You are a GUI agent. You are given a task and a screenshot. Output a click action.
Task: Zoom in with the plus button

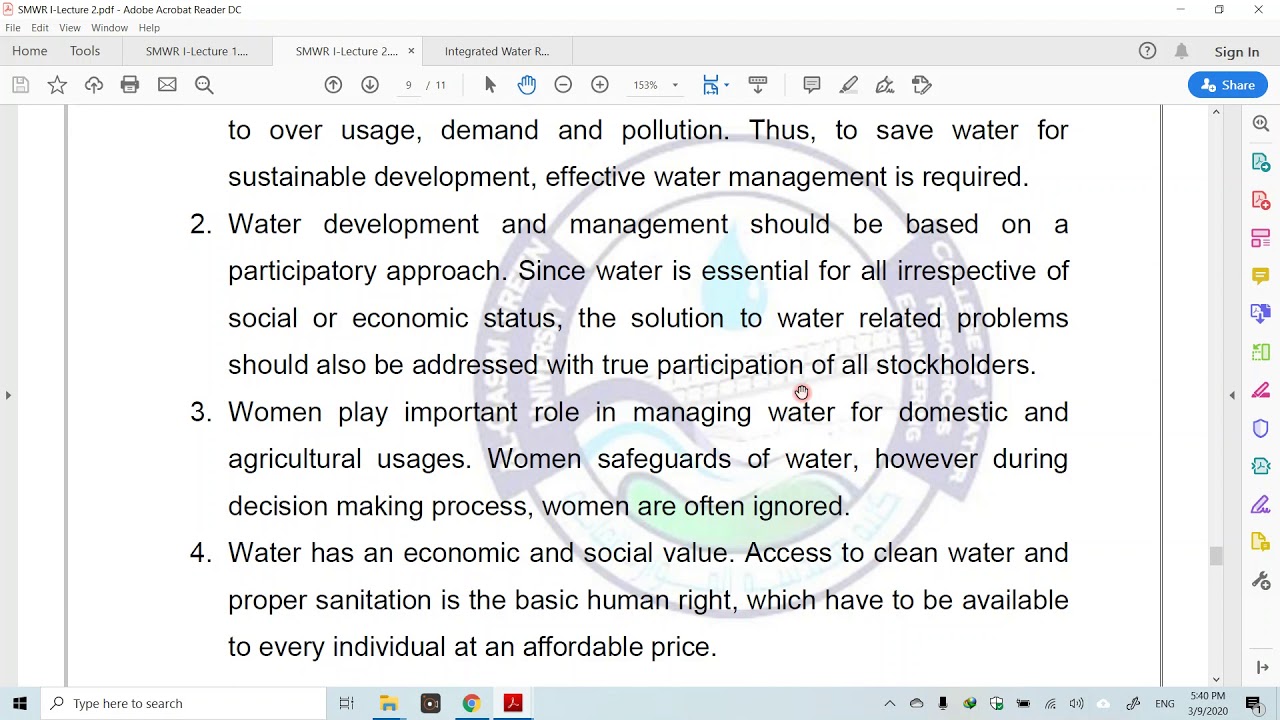600,85
